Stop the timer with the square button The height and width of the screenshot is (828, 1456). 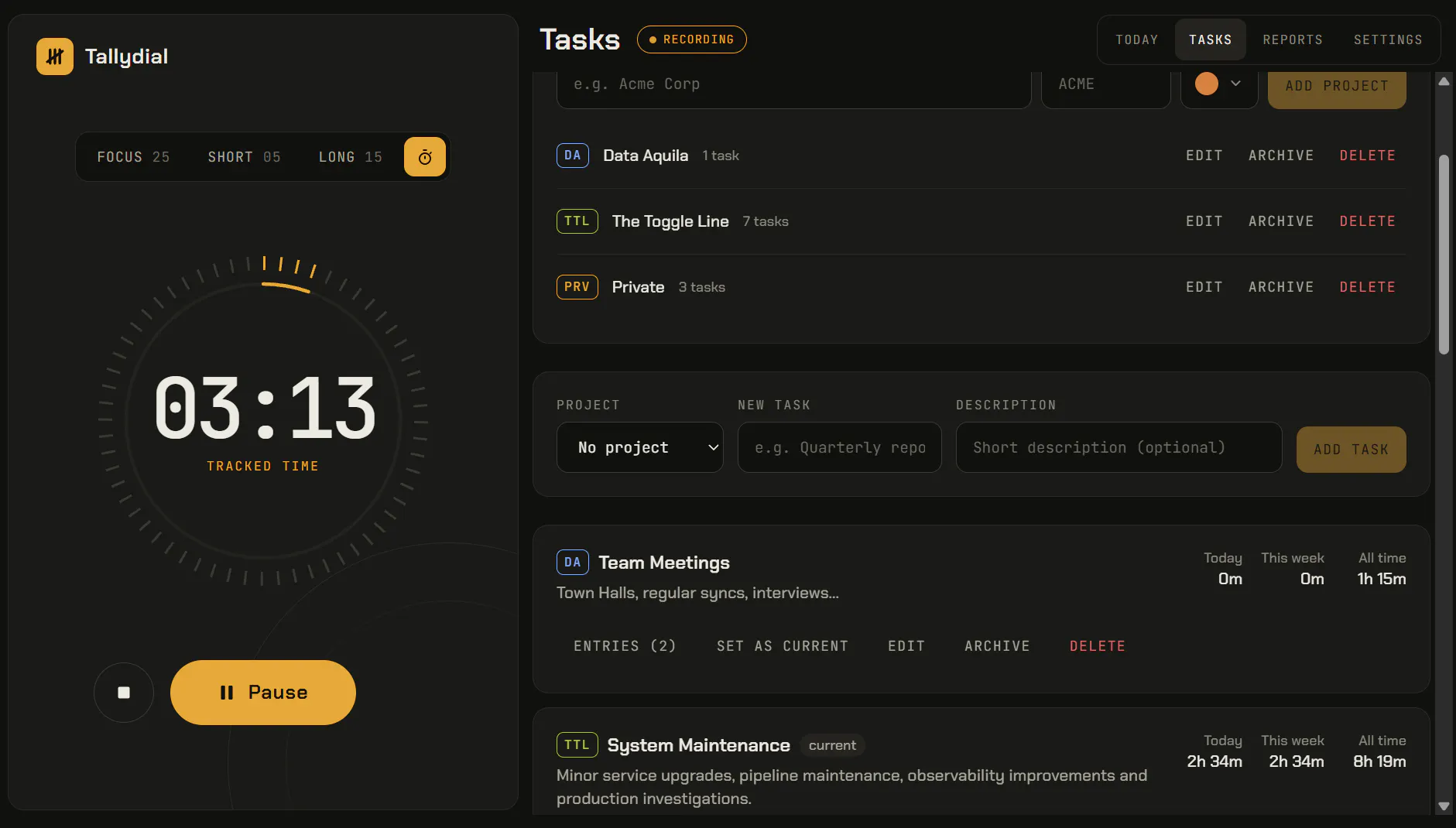(124, 693)
